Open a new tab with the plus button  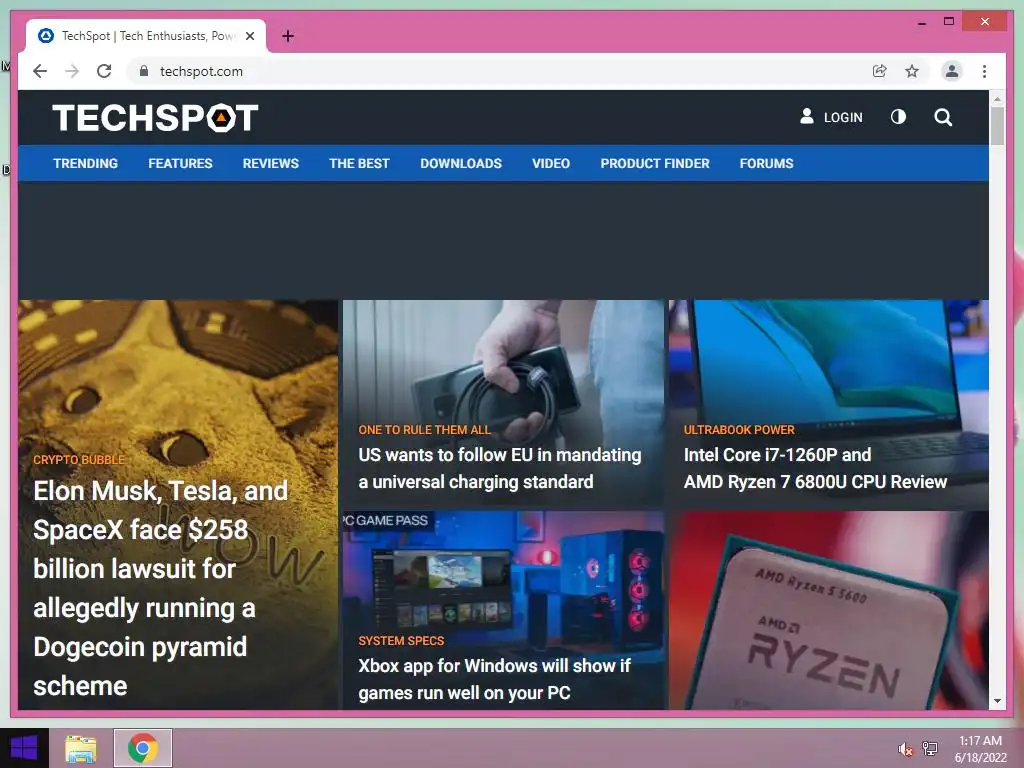288,36
